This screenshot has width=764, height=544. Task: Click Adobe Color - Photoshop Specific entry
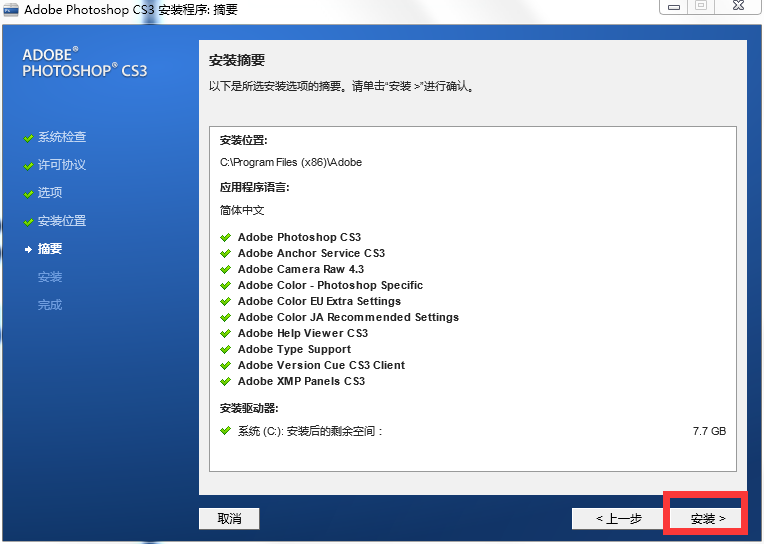coord(330,286)
